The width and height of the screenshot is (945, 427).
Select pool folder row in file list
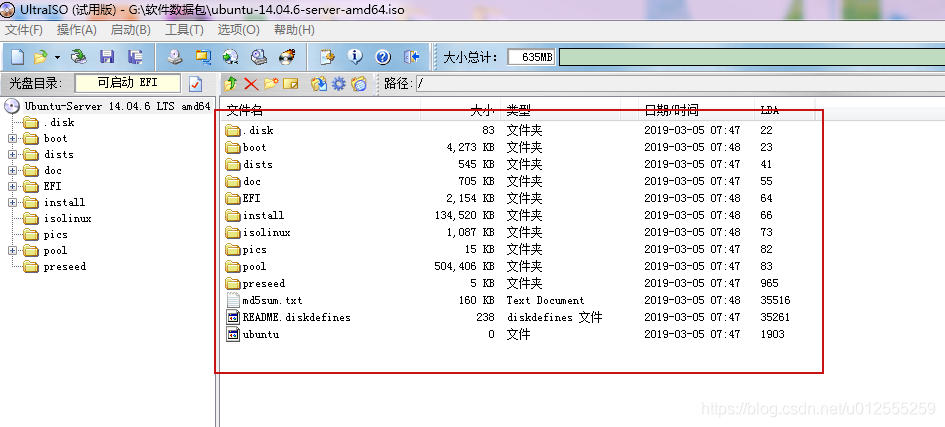click(254, 267)
